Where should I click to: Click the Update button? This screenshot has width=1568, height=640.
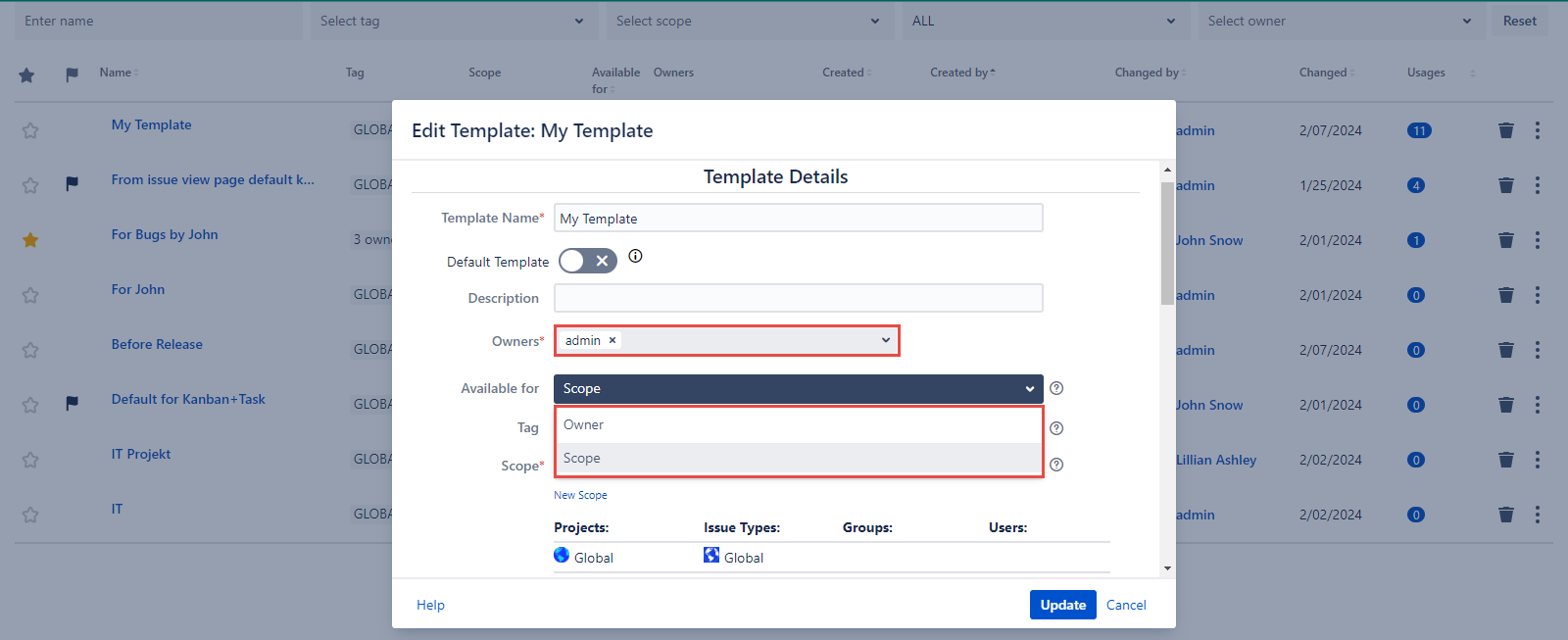[1062, 605]
